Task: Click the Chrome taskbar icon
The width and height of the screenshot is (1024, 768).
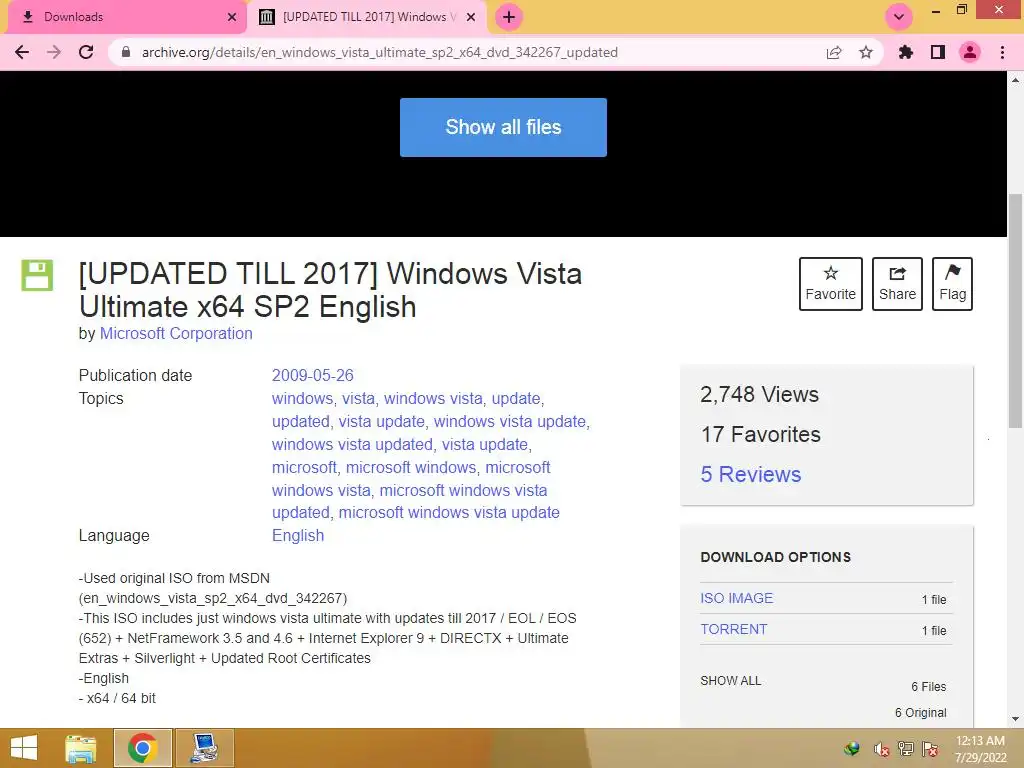Action: coord(143,748)
